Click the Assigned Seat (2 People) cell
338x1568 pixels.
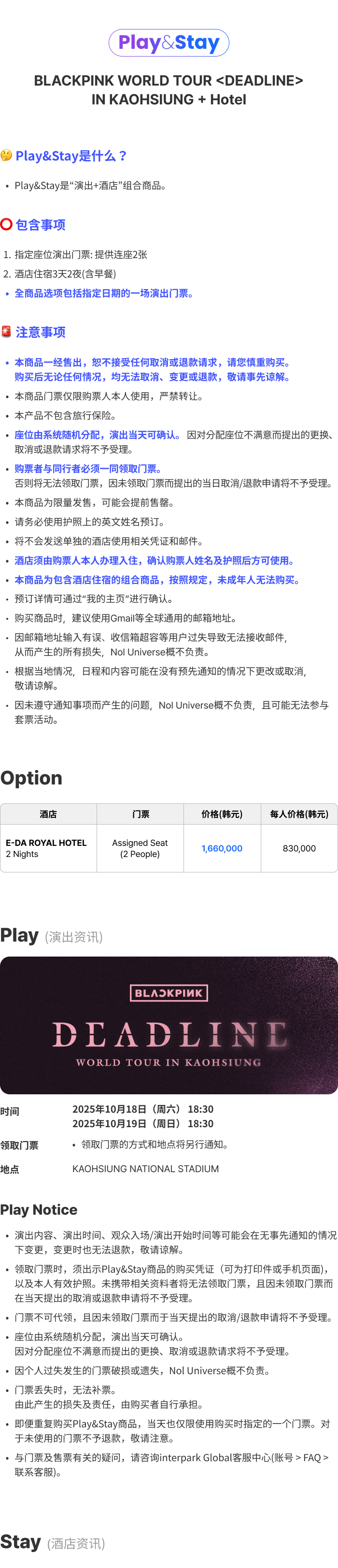click(141, 848)
